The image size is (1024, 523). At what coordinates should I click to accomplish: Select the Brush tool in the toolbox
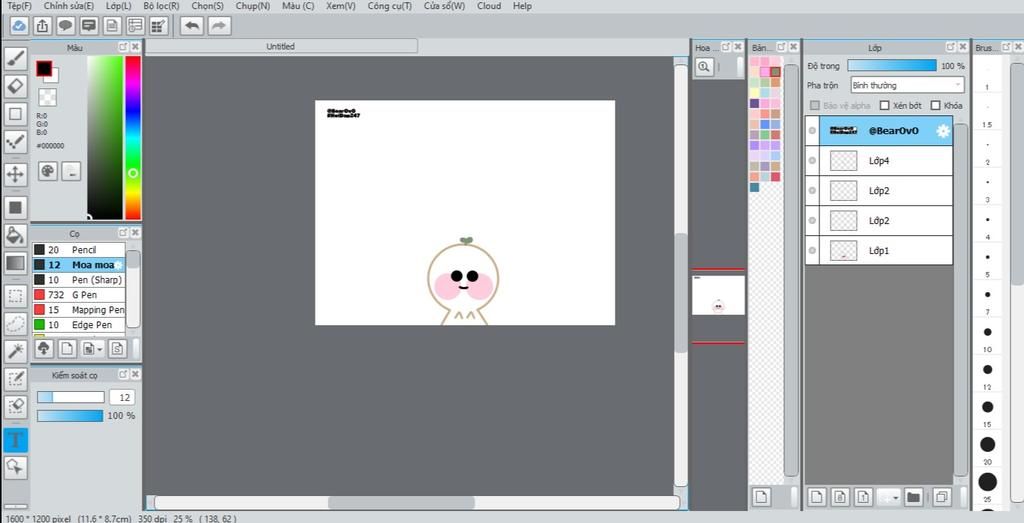(x=16, y=59)
